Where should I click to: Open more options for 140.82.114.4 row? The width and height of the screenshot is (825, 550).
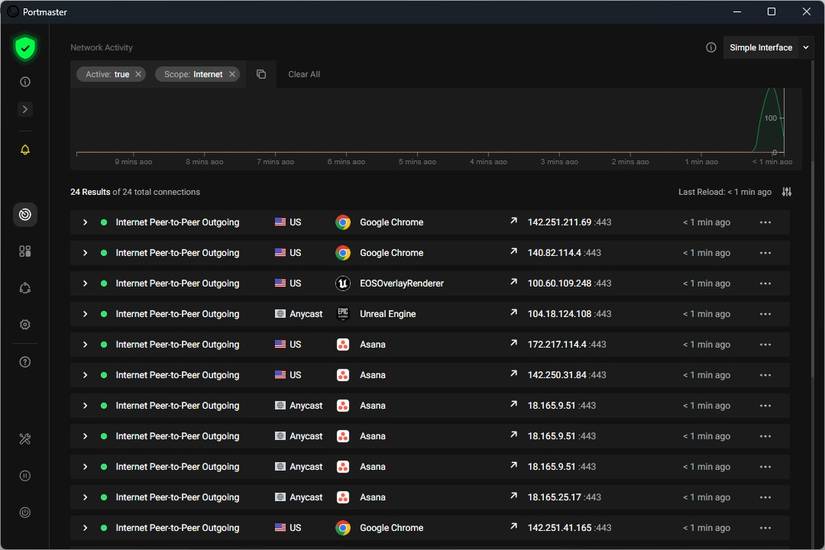pos(766,253)
